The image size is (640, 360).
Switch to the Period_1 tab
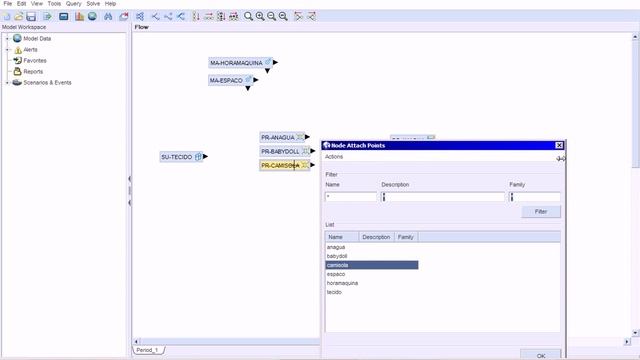tap(148, 350)
